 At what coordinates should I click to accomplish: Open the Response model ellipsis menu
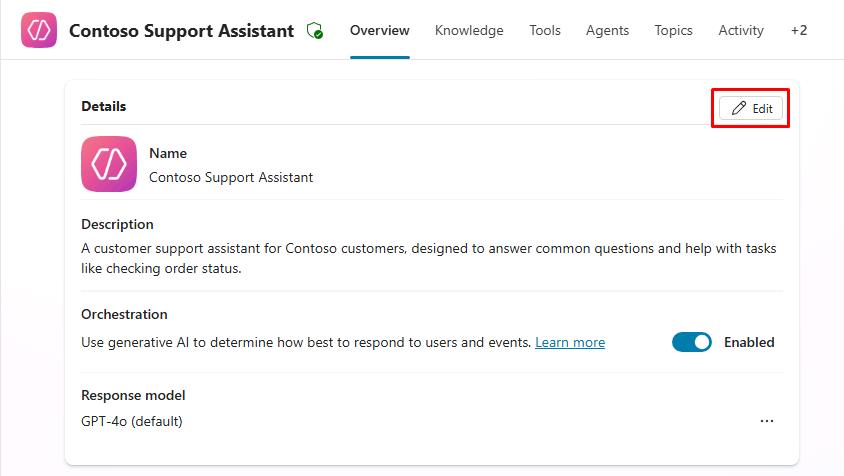[x=767, y=421]
